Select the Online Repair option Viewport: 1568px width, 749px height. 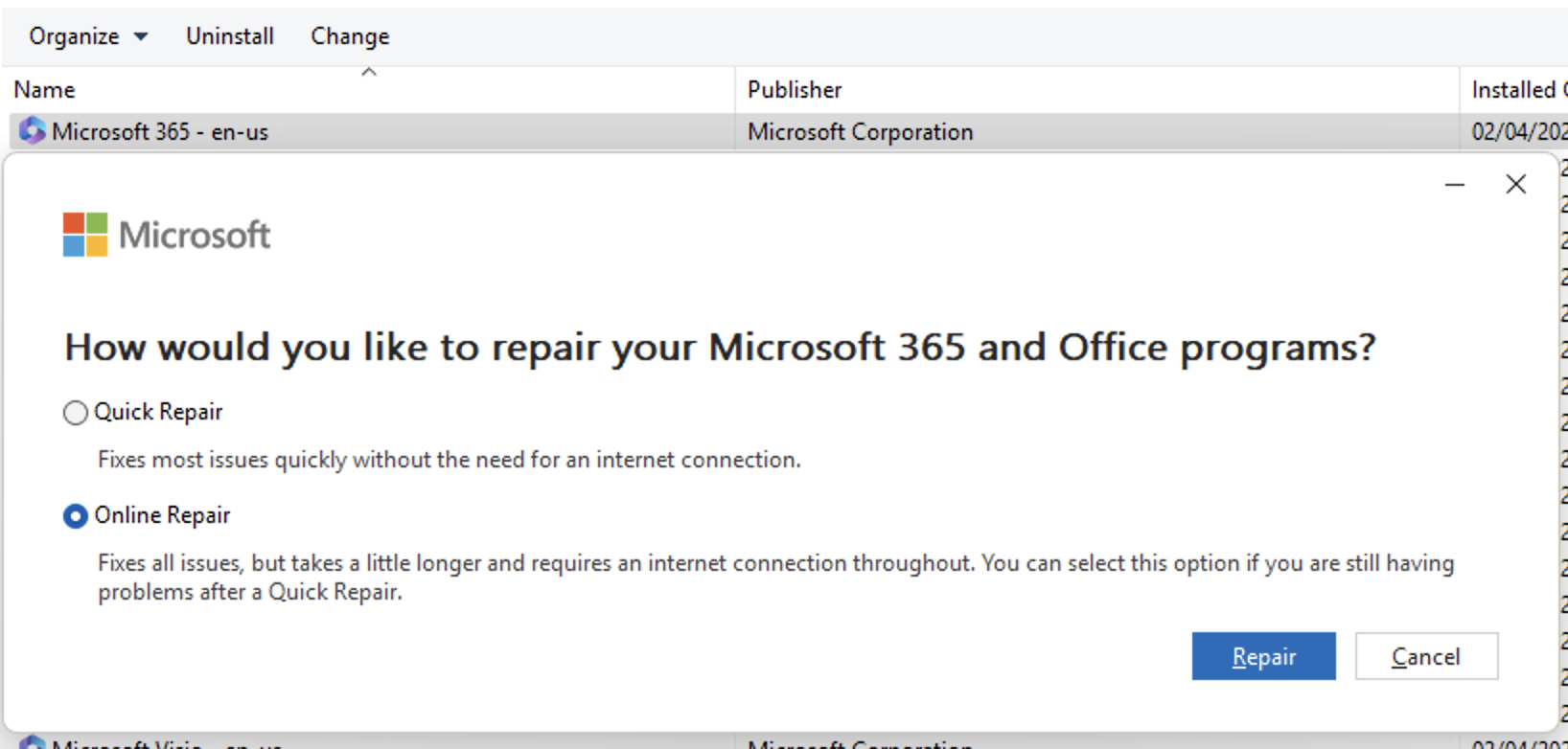(75, 515)
